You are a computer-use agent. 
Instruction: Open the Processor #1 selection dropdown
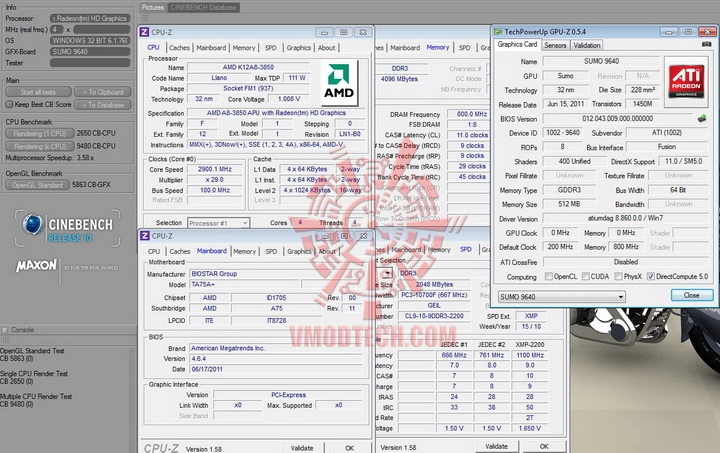pos(219,223)
